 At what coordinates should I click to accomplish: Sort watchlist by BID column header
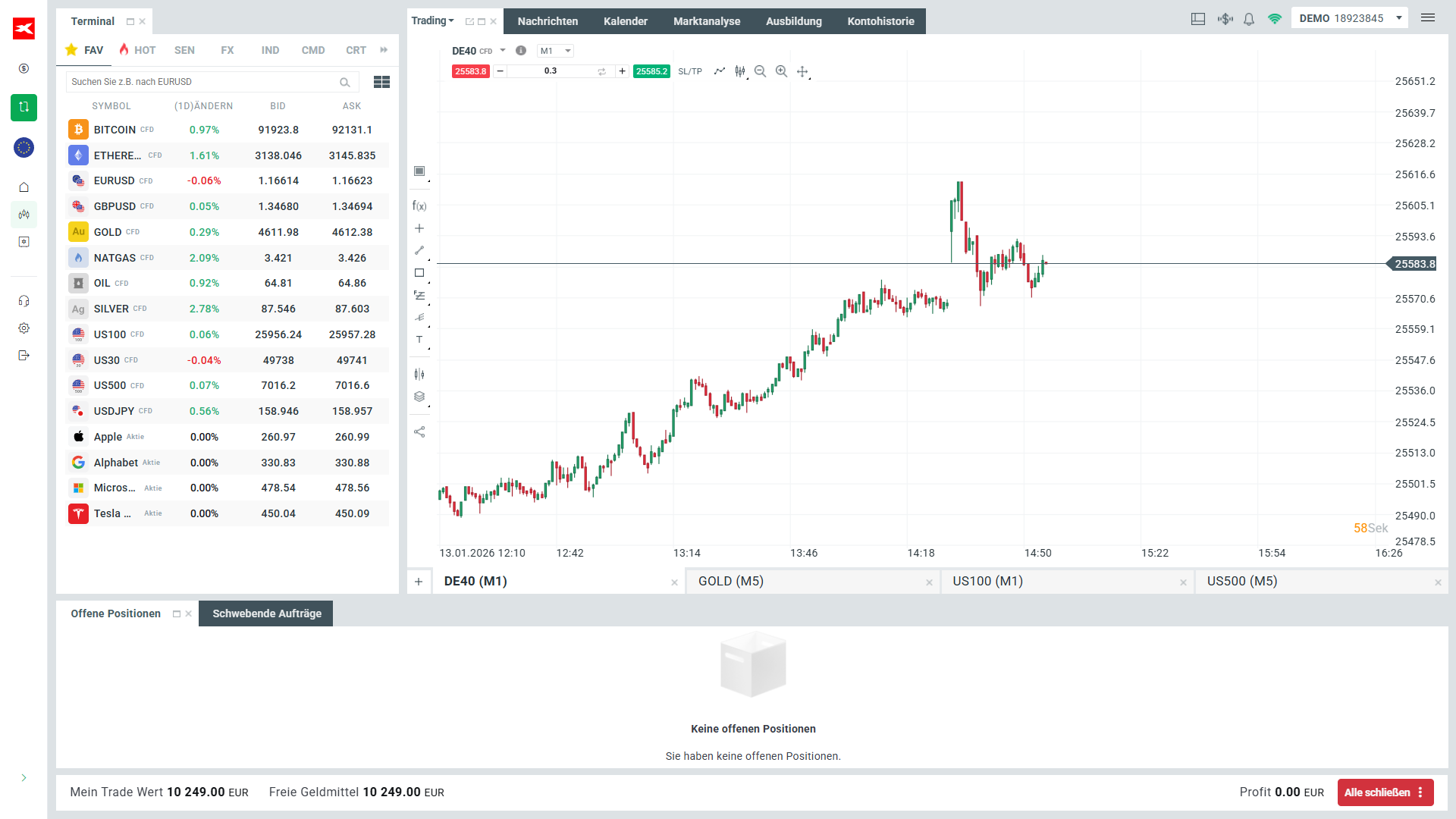pos(278,106)
